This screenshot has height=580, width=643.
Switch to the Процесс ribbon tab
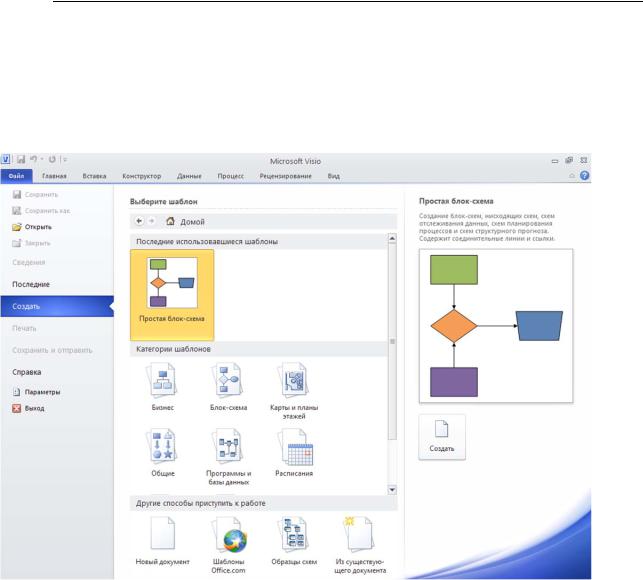[230, 176]
